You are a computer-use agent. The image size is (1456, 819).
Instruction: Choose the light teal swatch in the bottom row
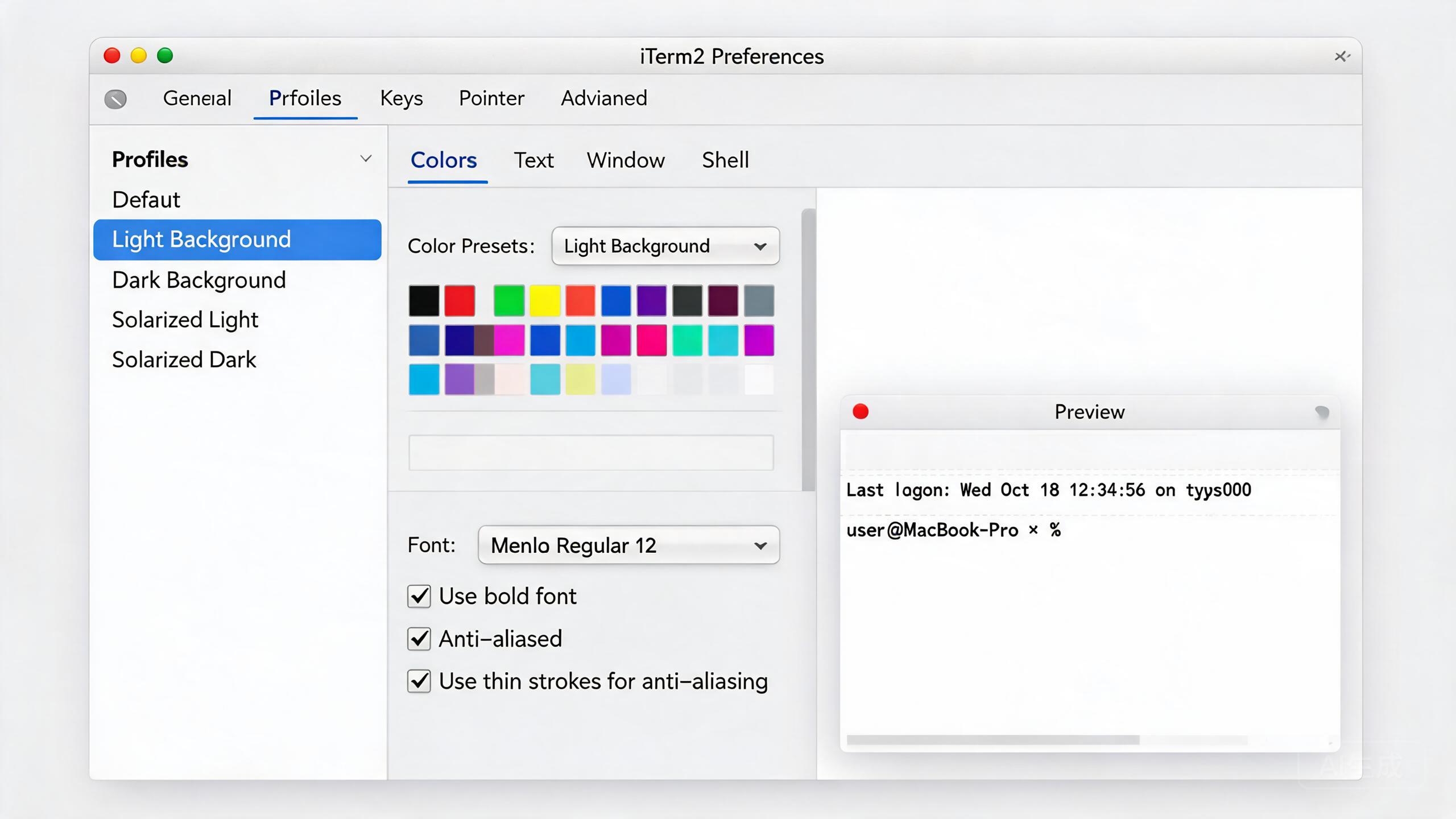[545, 379]
